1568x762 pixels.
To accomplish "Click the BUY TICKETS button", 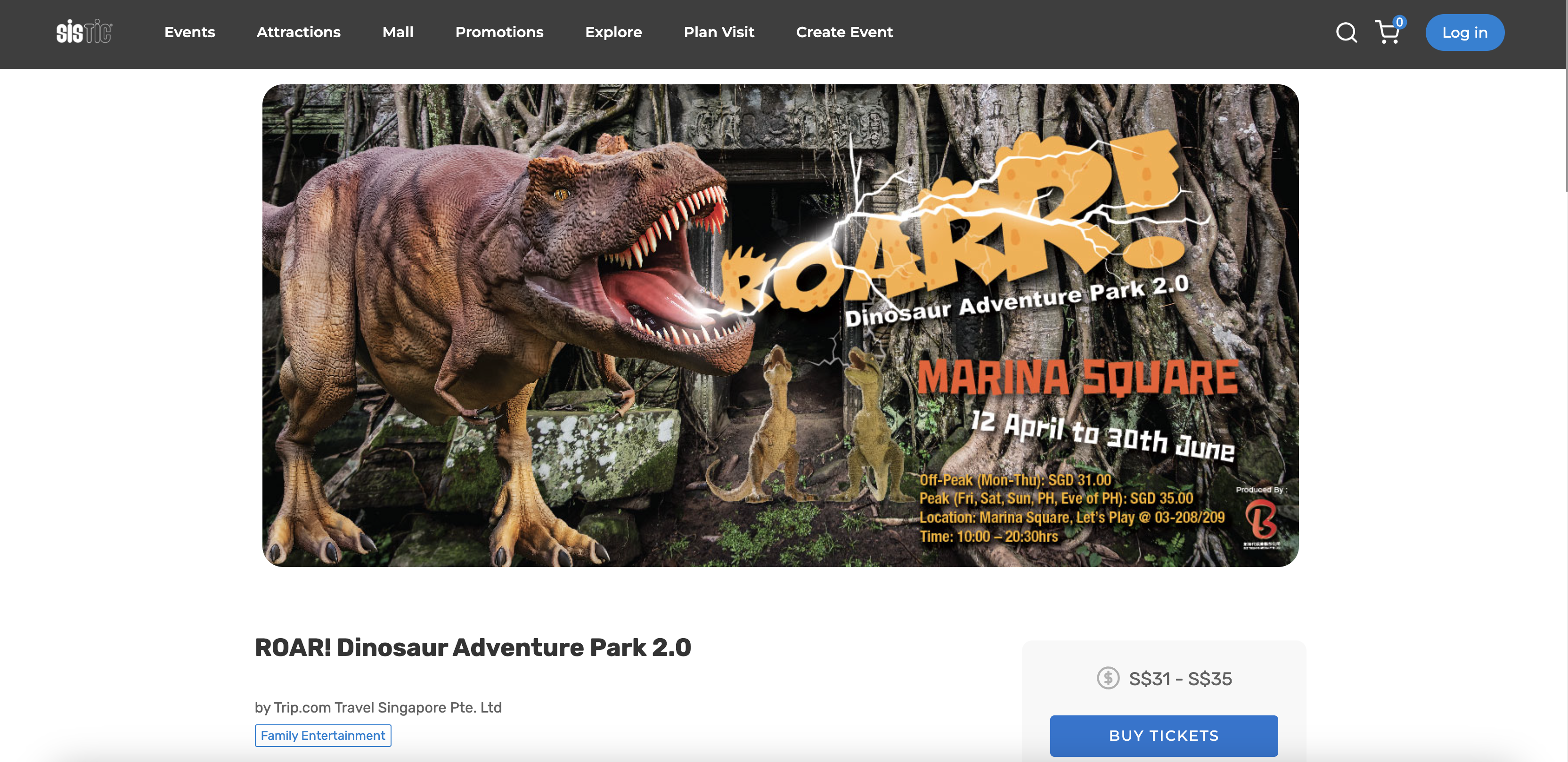I will (x=1163, y=735).
